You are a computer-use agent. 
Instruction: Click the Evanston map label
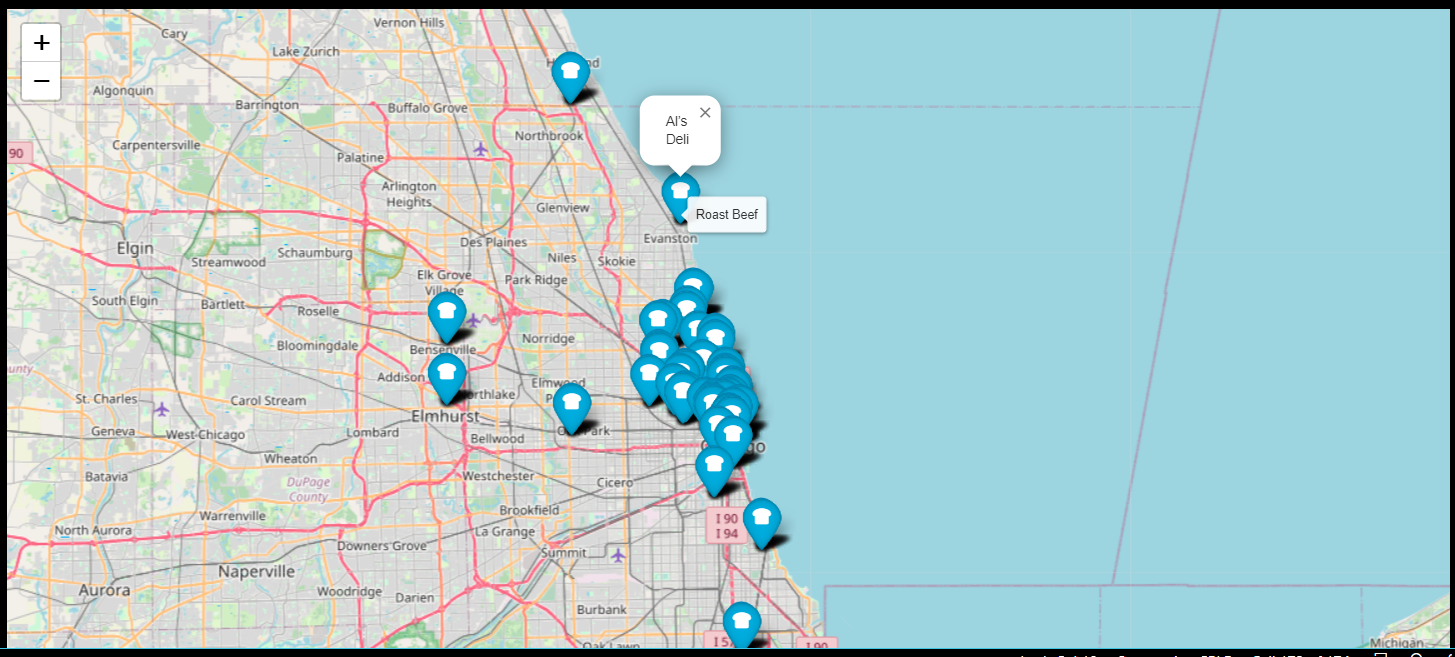pos(670,238)
